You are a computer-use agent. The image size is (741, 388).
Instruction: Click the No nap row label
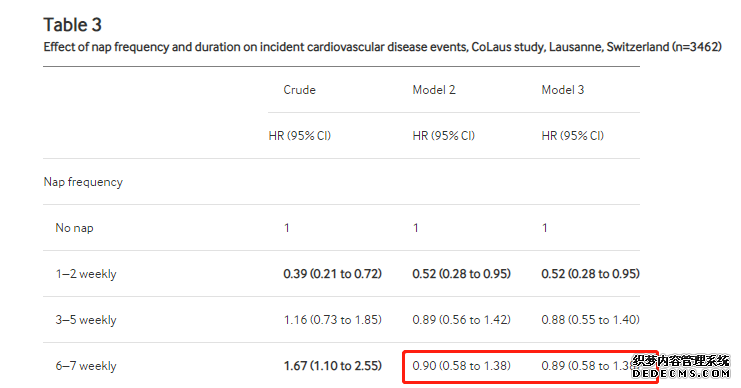(x=74, y=228)
